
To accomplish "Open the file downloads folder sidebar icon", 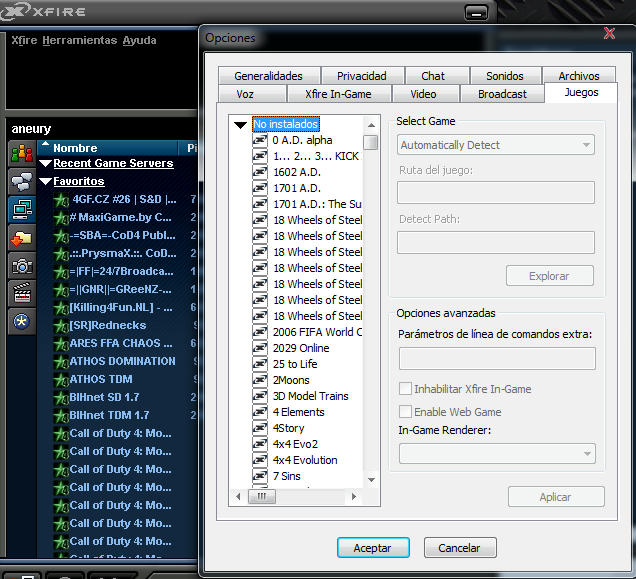I will tap(22, 238).
